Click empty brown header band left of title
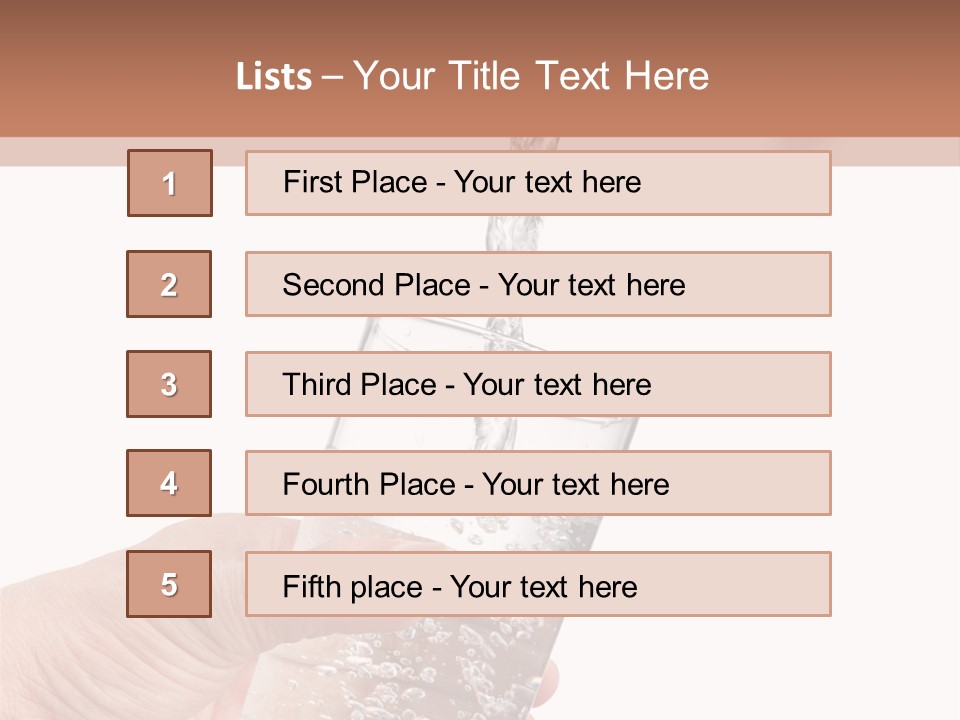Image resolution: width=960 pixels, height=720 pixels. (x=100, y=70)
